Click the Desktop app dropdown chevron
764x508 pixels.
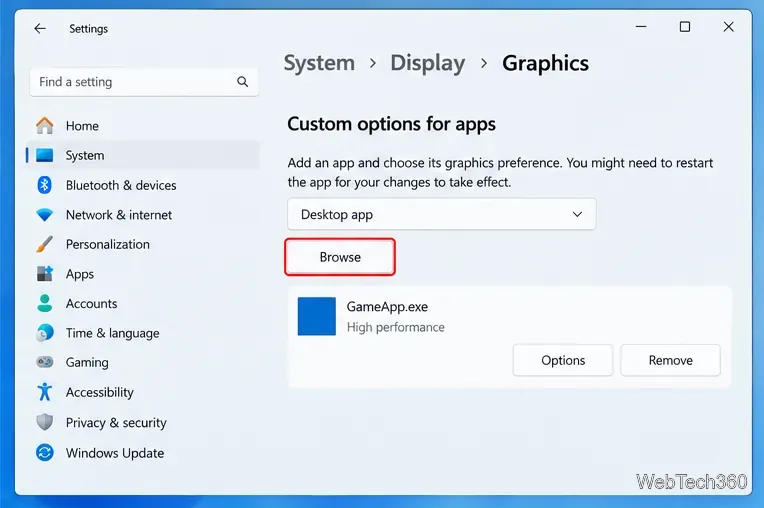[x=577, y=214]
